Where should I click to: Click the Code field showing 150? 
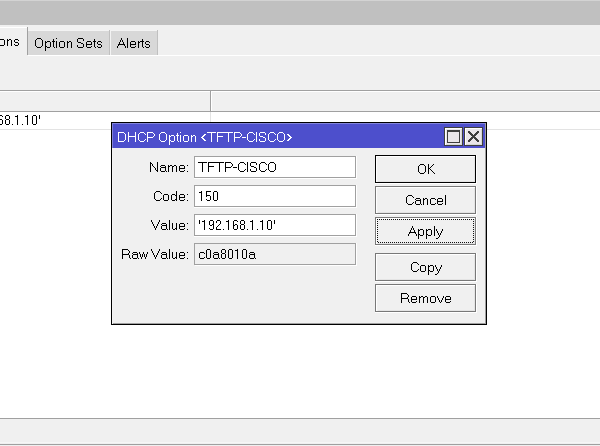(275, 196)
